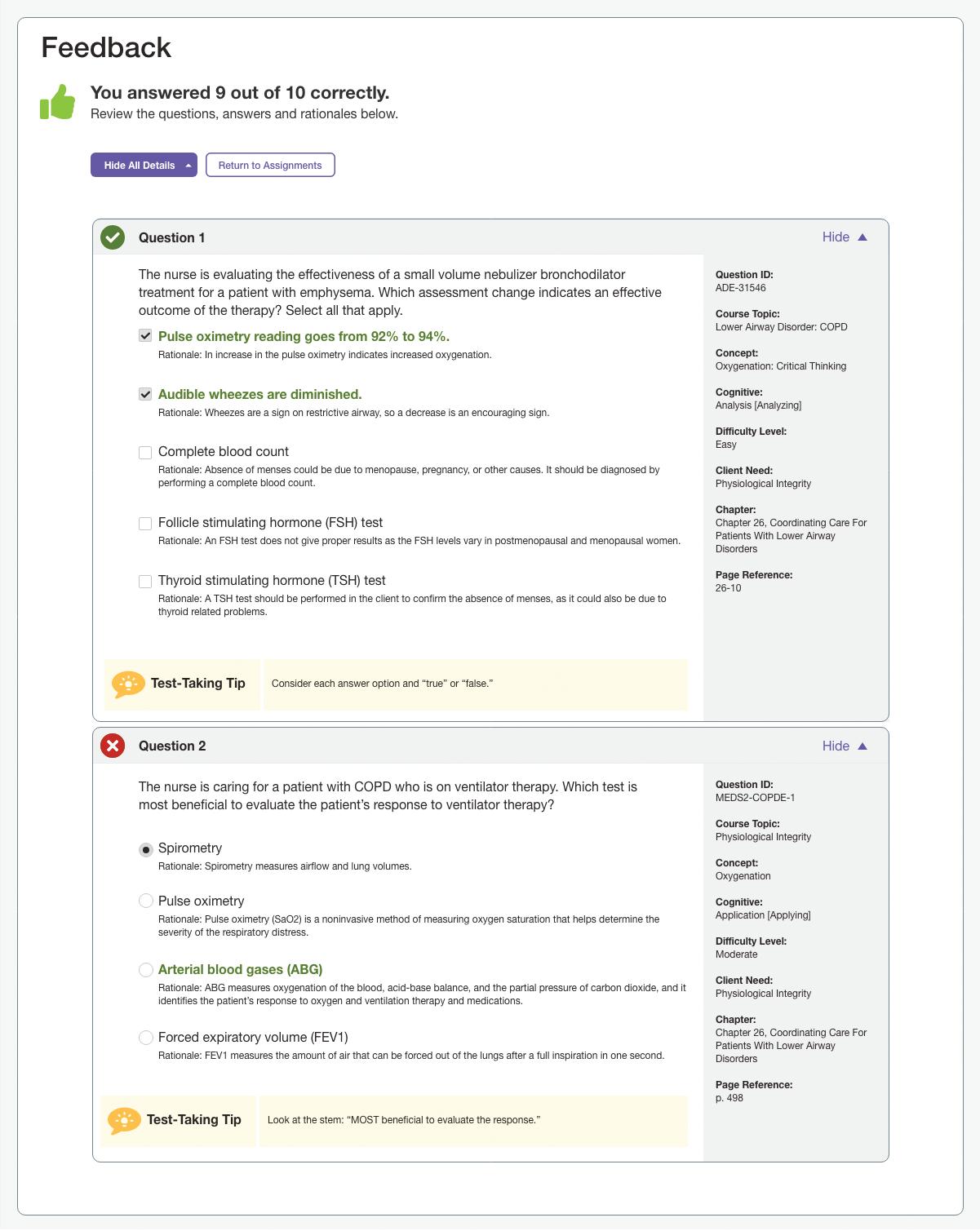Click the Question 1 header title

tap(172, 237)
